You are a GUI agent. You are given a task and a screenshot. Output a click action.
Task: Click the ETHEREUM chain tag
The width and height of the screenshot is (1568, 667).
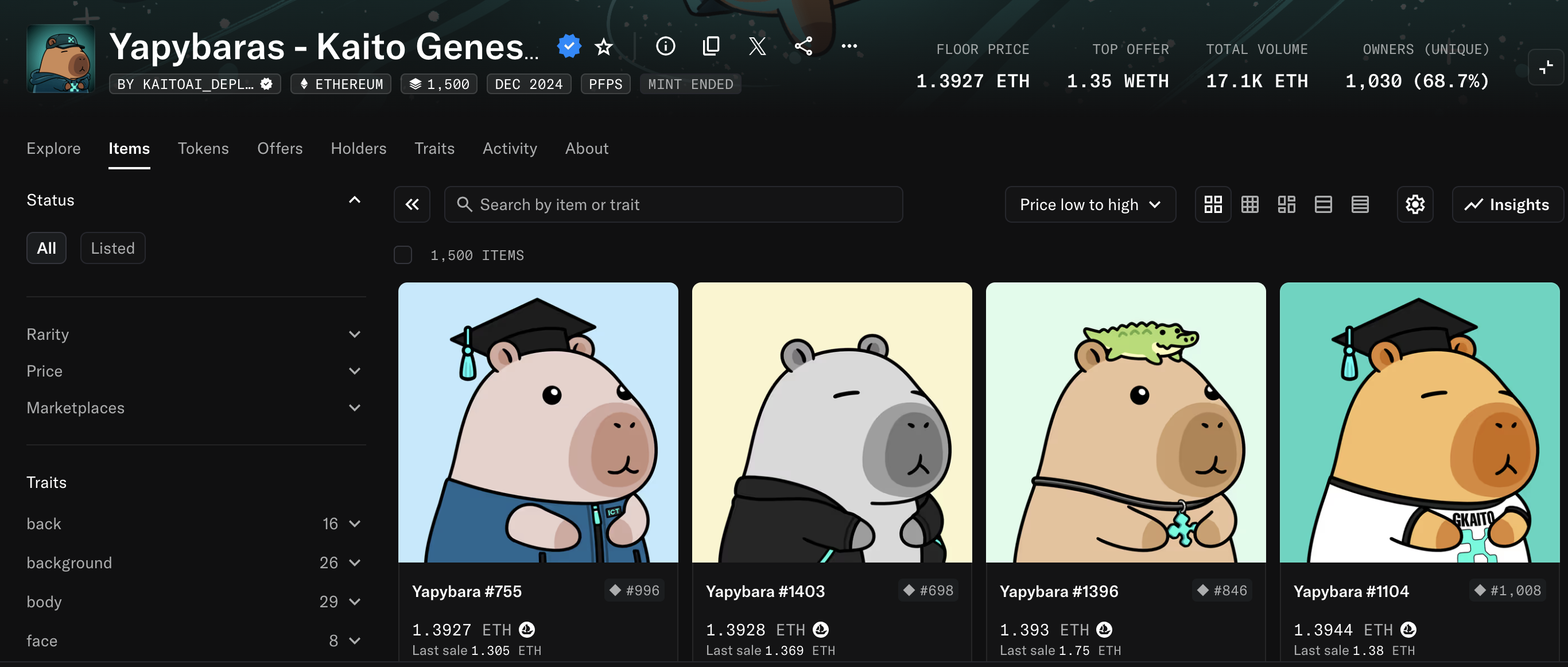point(341,84)
